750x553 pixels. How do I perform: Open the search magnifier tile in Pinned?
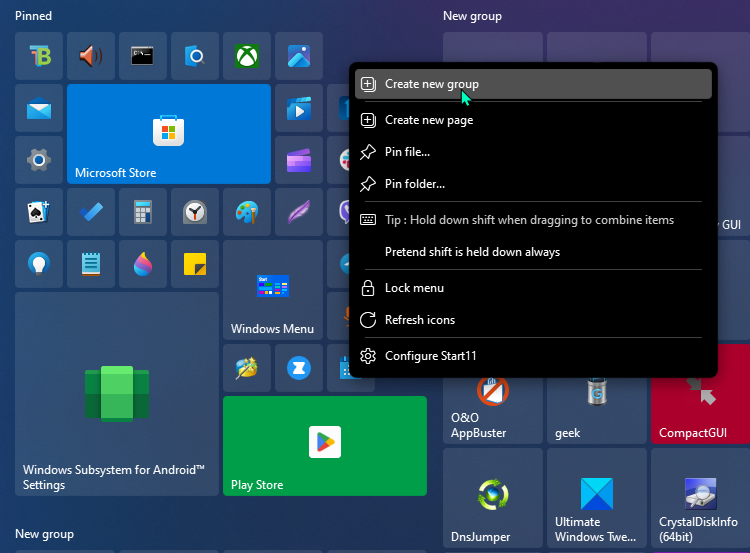(x=195, y=56)
